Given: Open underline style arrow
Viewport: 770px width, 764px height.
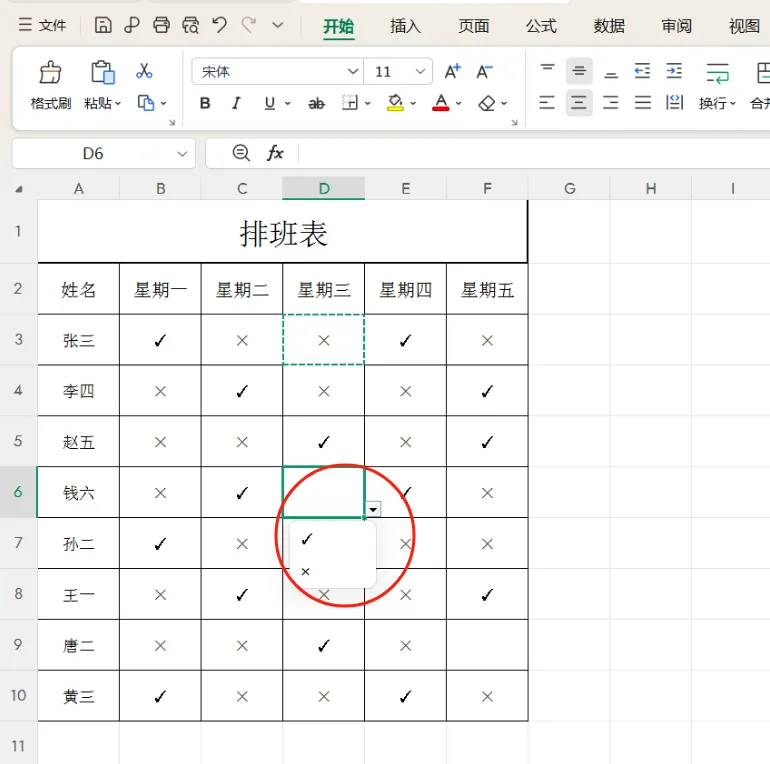Looking at the screenshot, I should (288, 104).
